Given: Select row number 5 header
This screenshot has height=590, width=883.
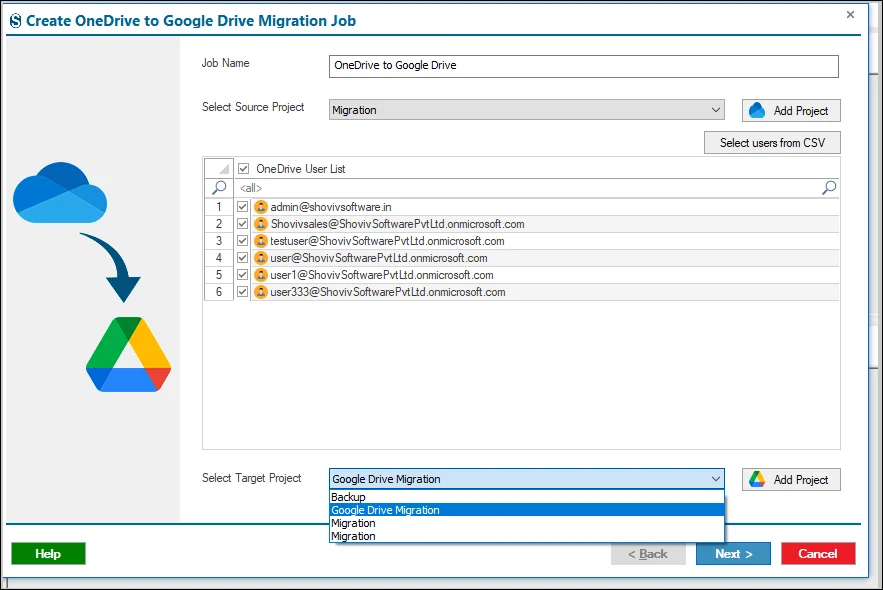Looking at the screenshot, I should 219,275.
